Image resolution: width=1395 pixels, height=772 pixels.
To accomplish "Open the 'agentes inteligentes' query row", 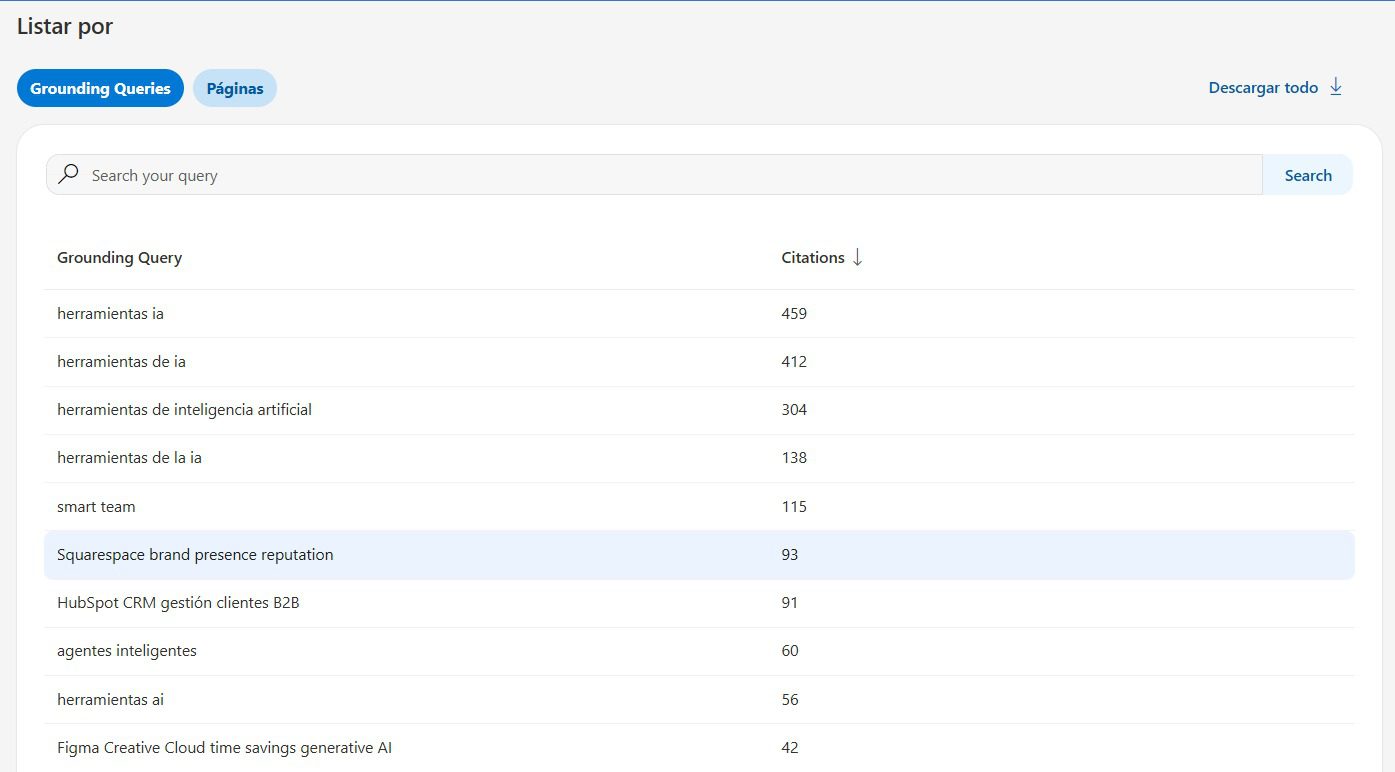I will pos(127,651).
